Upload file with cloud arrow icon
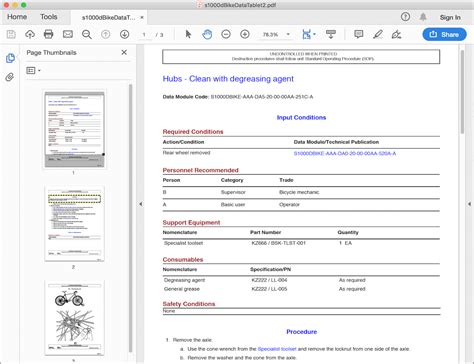The image size is (474, 364). [30, 34]
